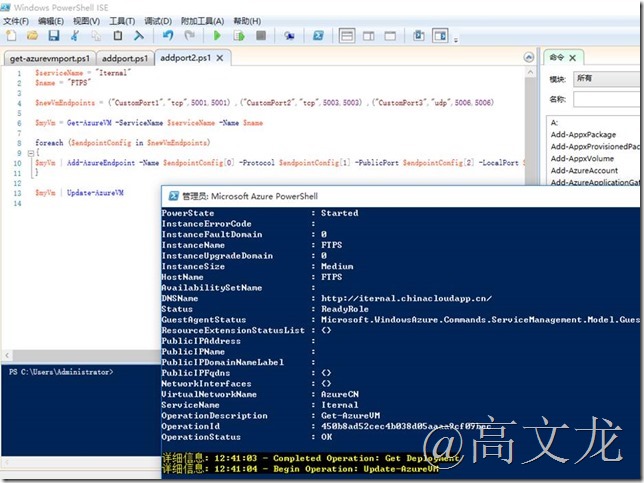Open the 工具(T) menu

(122, 21)
